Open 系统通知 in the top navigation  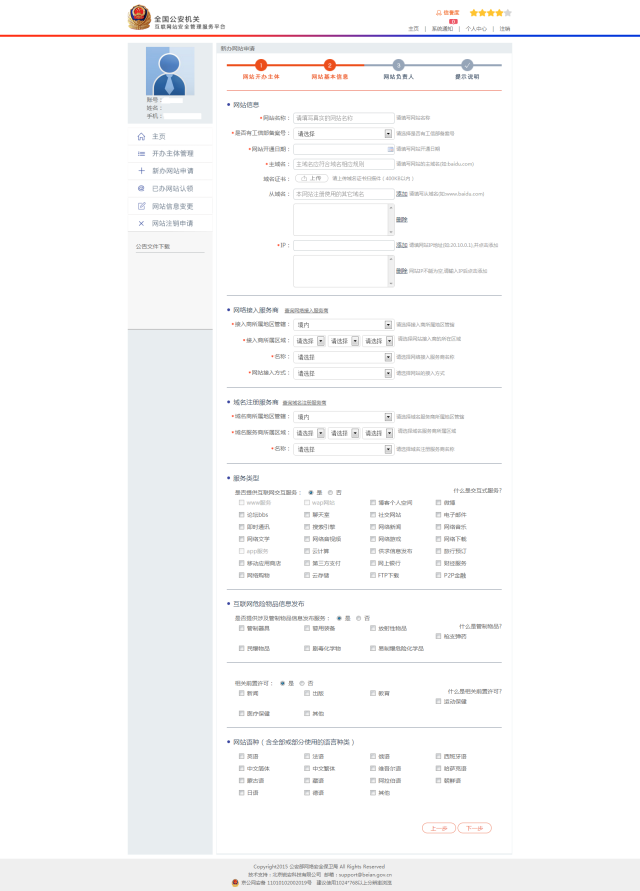pos(442,29)
